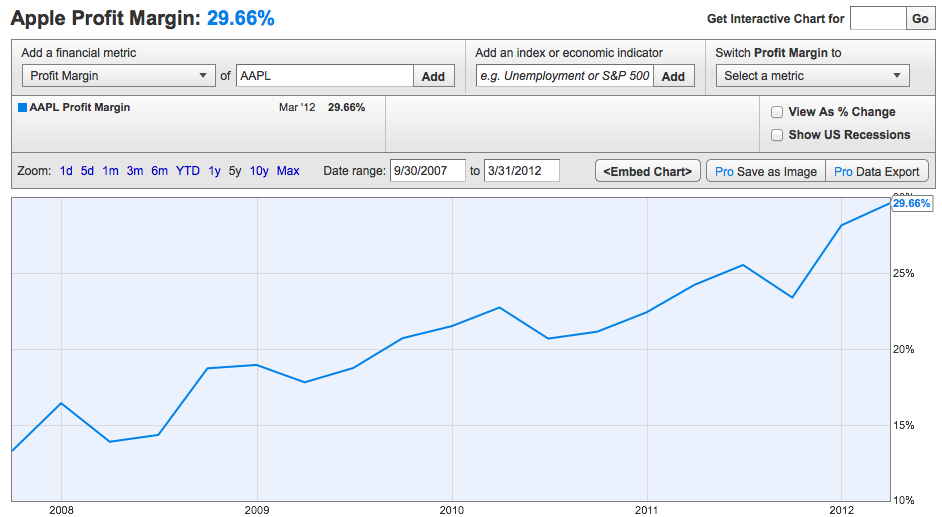Switch zoom to 6m
The image size is (942, 517).
point(160,171)
